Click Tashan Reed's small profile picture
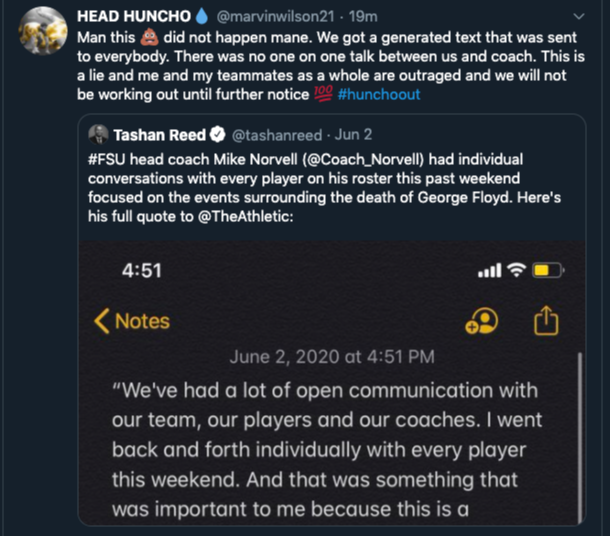Viewport: 610px width, 536px height. (x=98, y=134)
